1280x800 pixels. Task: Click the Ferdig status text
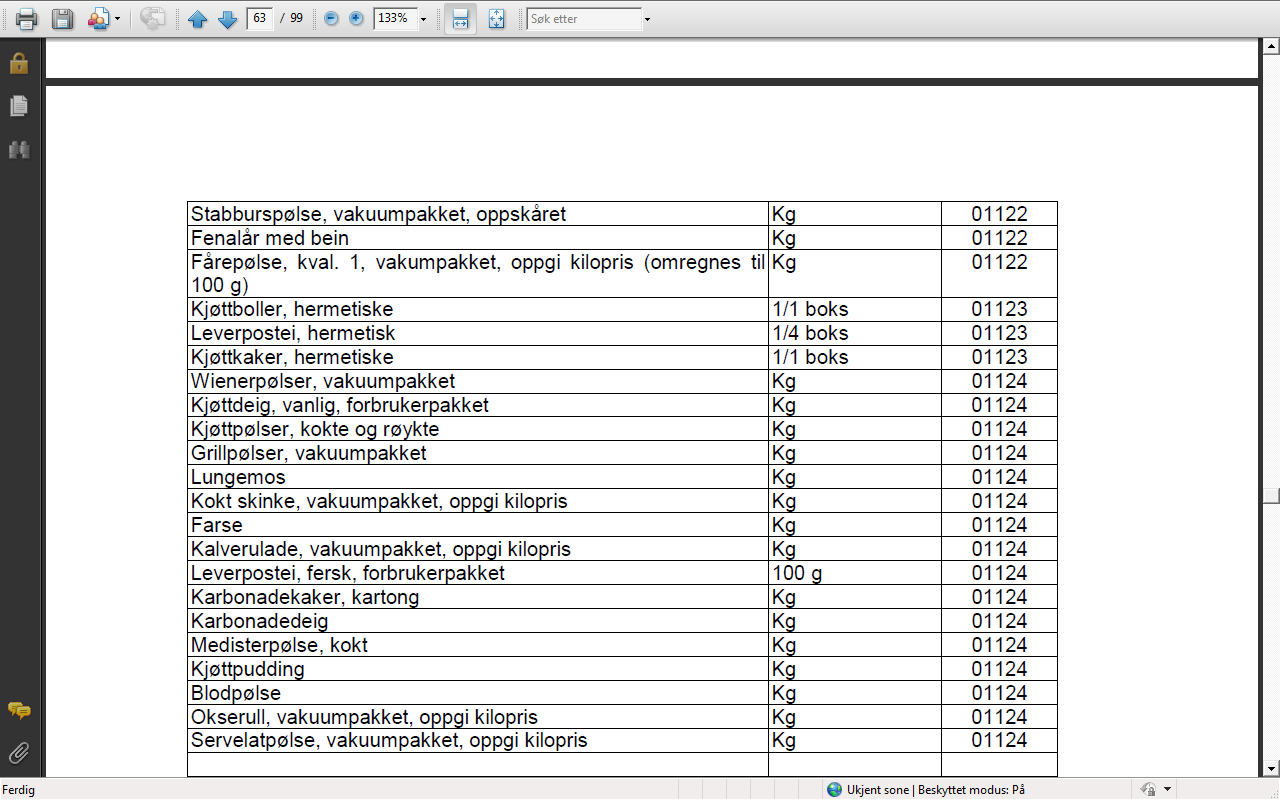click(19, 789)
